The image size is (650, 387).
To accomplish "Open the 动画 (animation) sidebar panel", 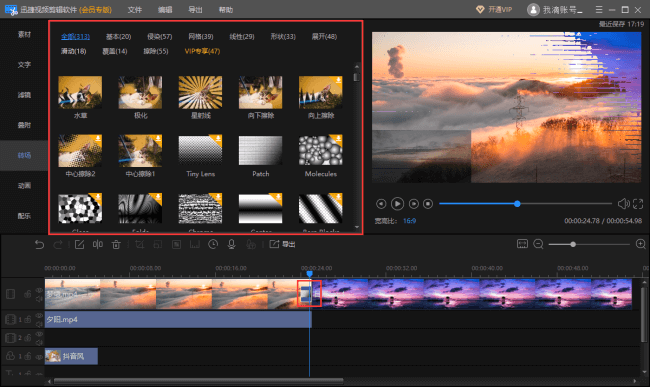I will tap(24, 186).
